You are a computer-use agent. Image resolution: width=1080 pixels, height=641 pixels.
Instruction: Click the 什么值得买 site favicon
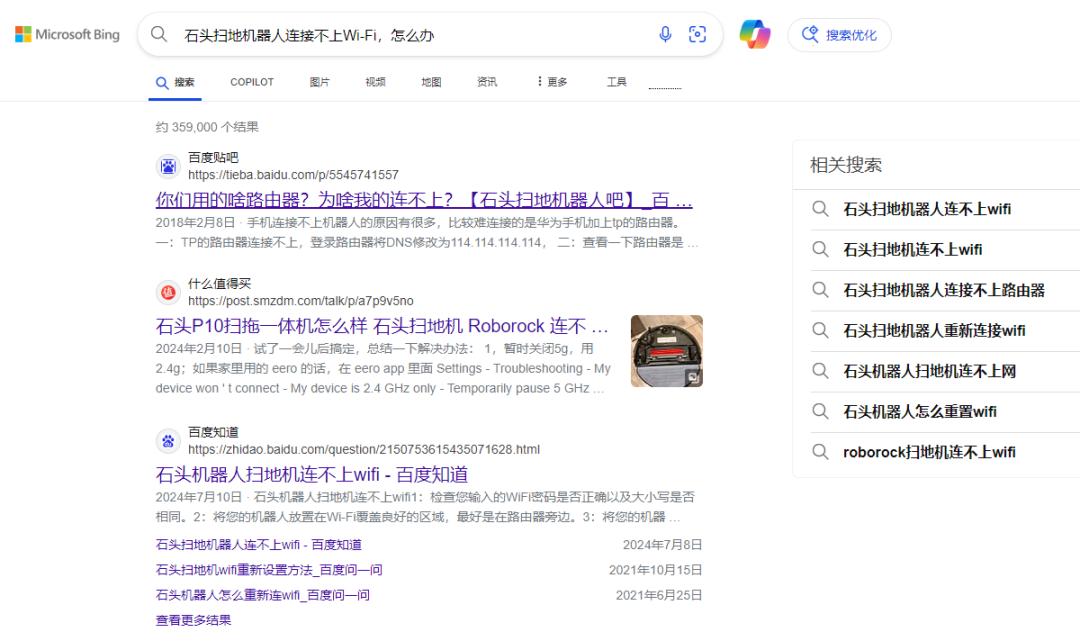point(168,292)
